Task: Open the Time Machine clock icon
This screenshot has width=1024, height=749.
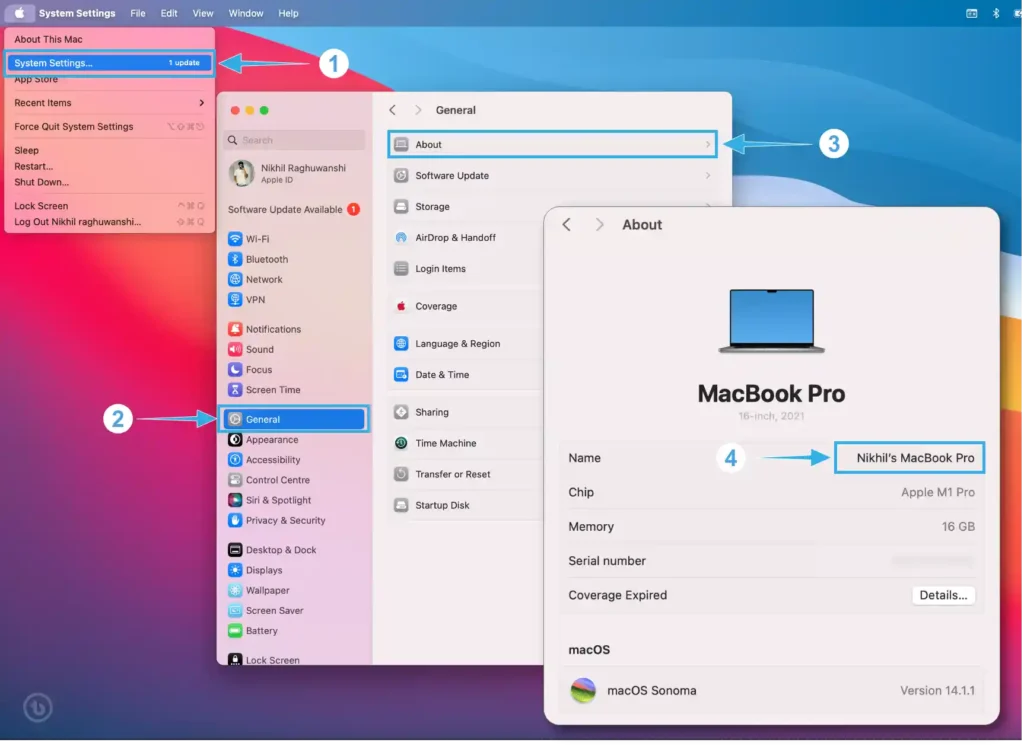Action: (401, 443)
